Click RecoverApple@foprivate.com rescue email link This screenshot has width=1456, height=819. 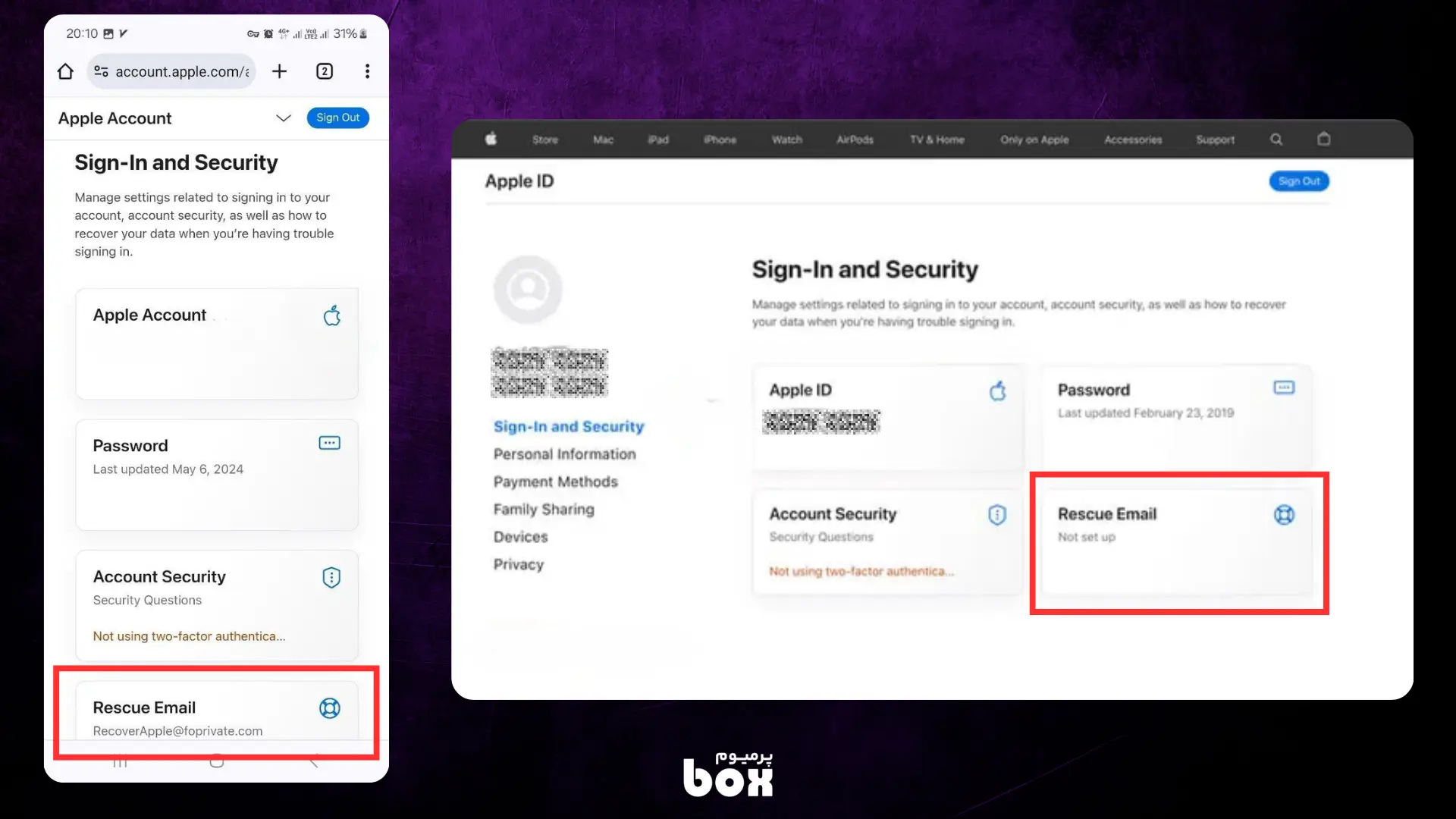pos(177,731)
